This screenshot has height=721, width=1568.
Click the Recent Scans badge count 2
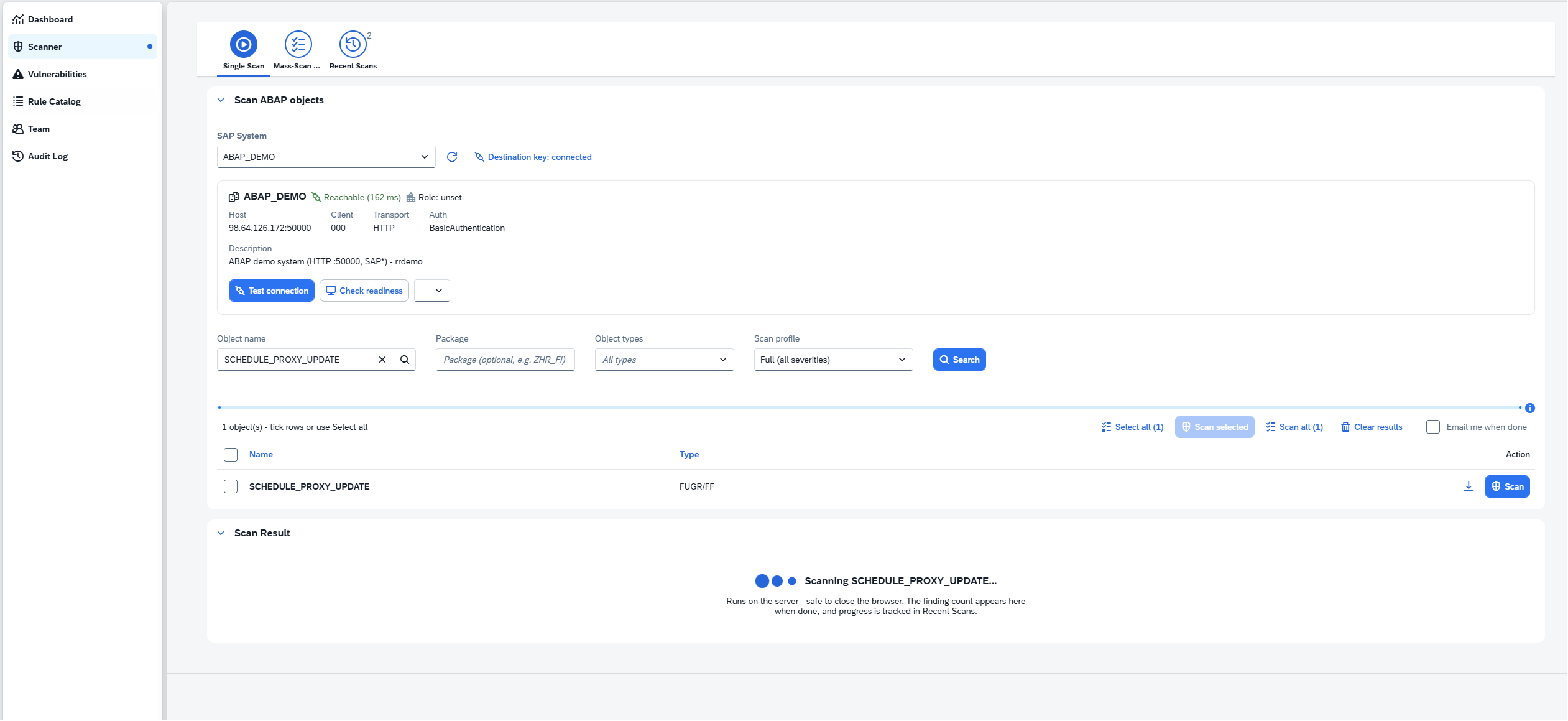[x=369, y=35]
